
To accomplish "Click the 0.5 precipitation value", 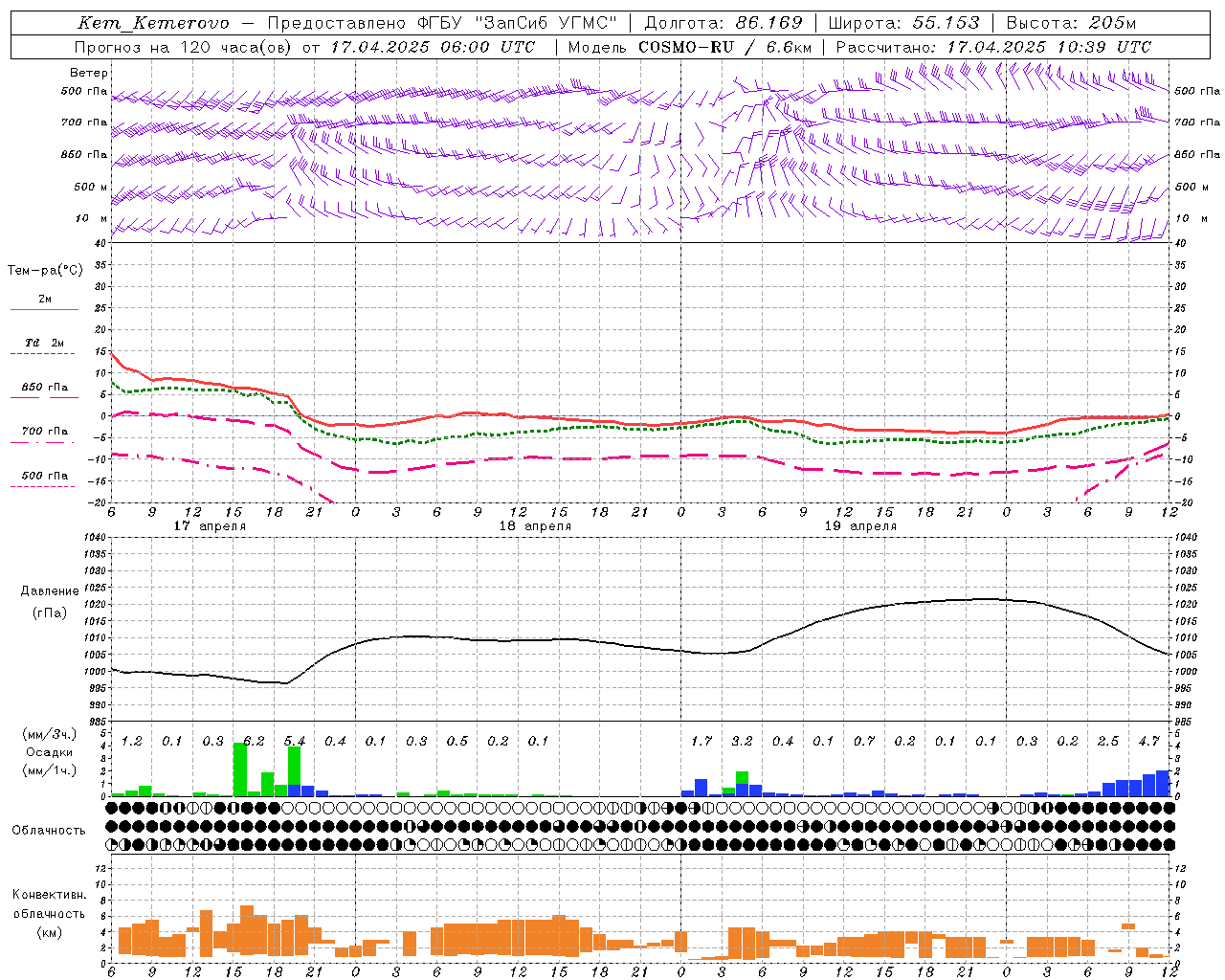I will [x=457, y=742].
